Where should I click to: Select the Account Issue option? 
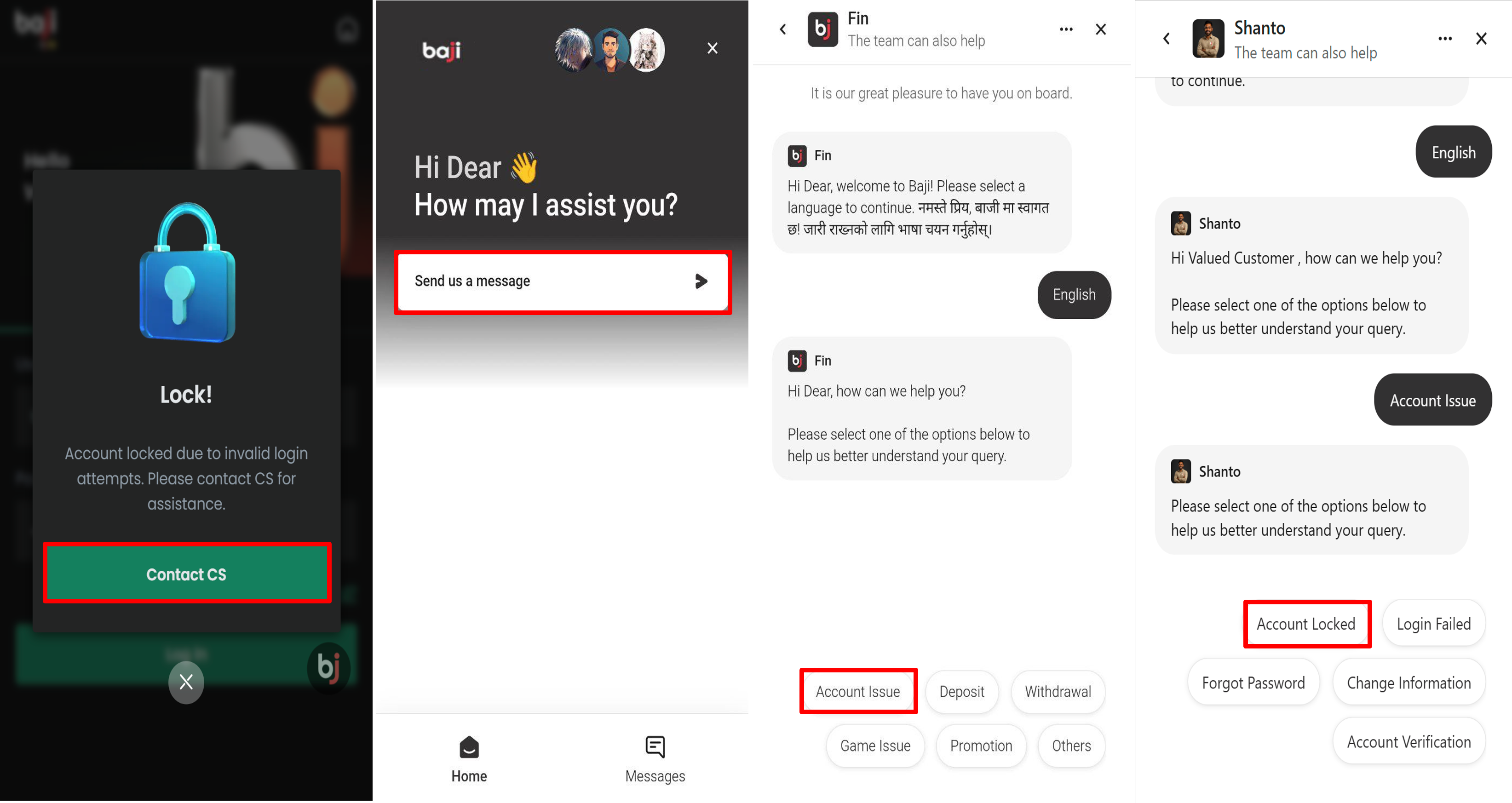tap(858, 692)
